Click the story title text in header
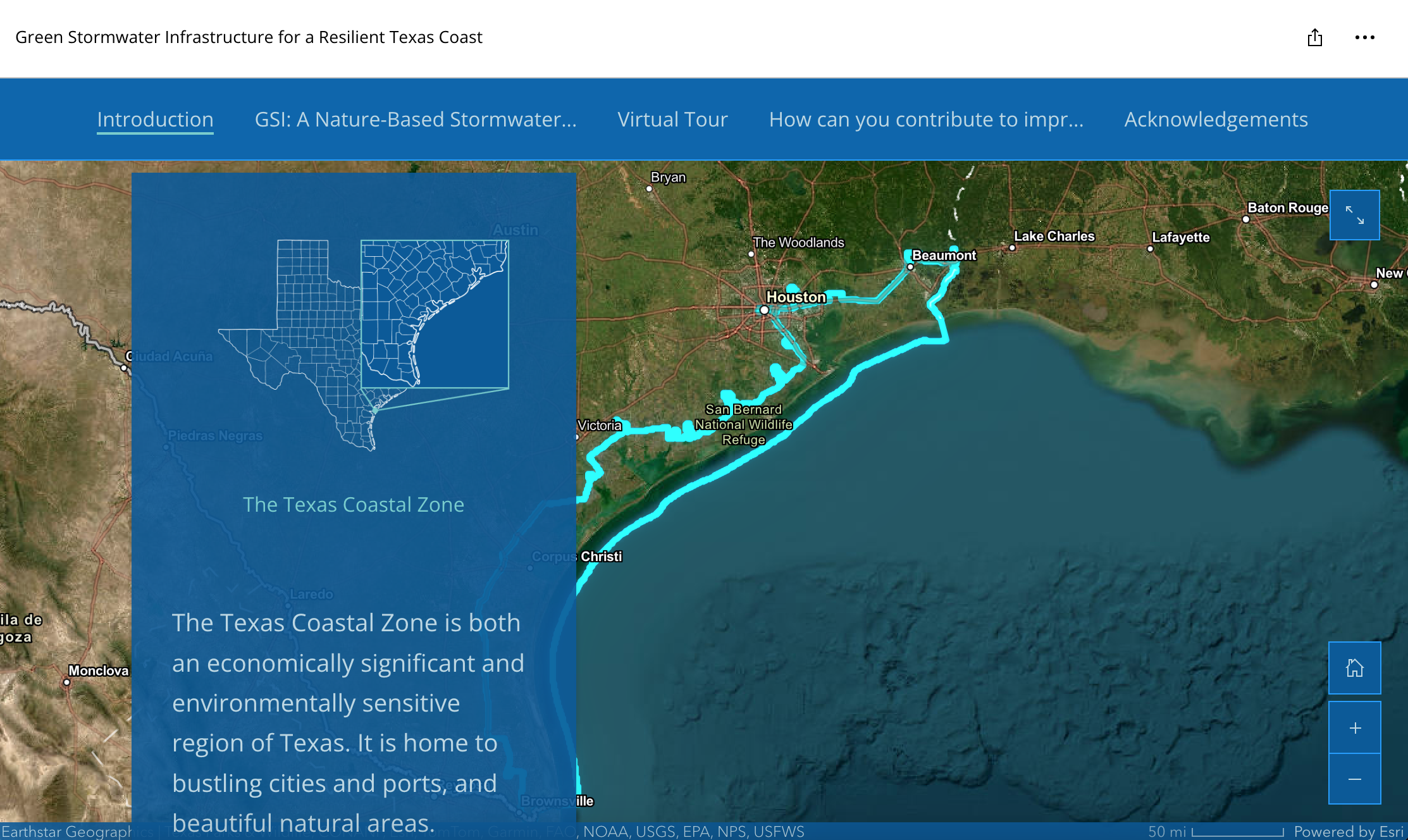 [x=249, y=37]
